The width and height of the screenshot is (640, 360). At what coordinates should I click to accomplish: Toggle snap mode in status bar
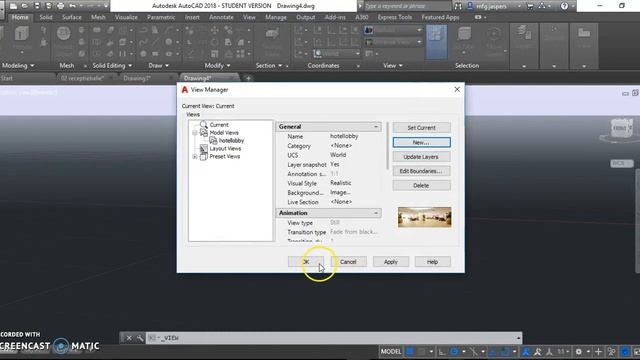[x=422, y=351]
